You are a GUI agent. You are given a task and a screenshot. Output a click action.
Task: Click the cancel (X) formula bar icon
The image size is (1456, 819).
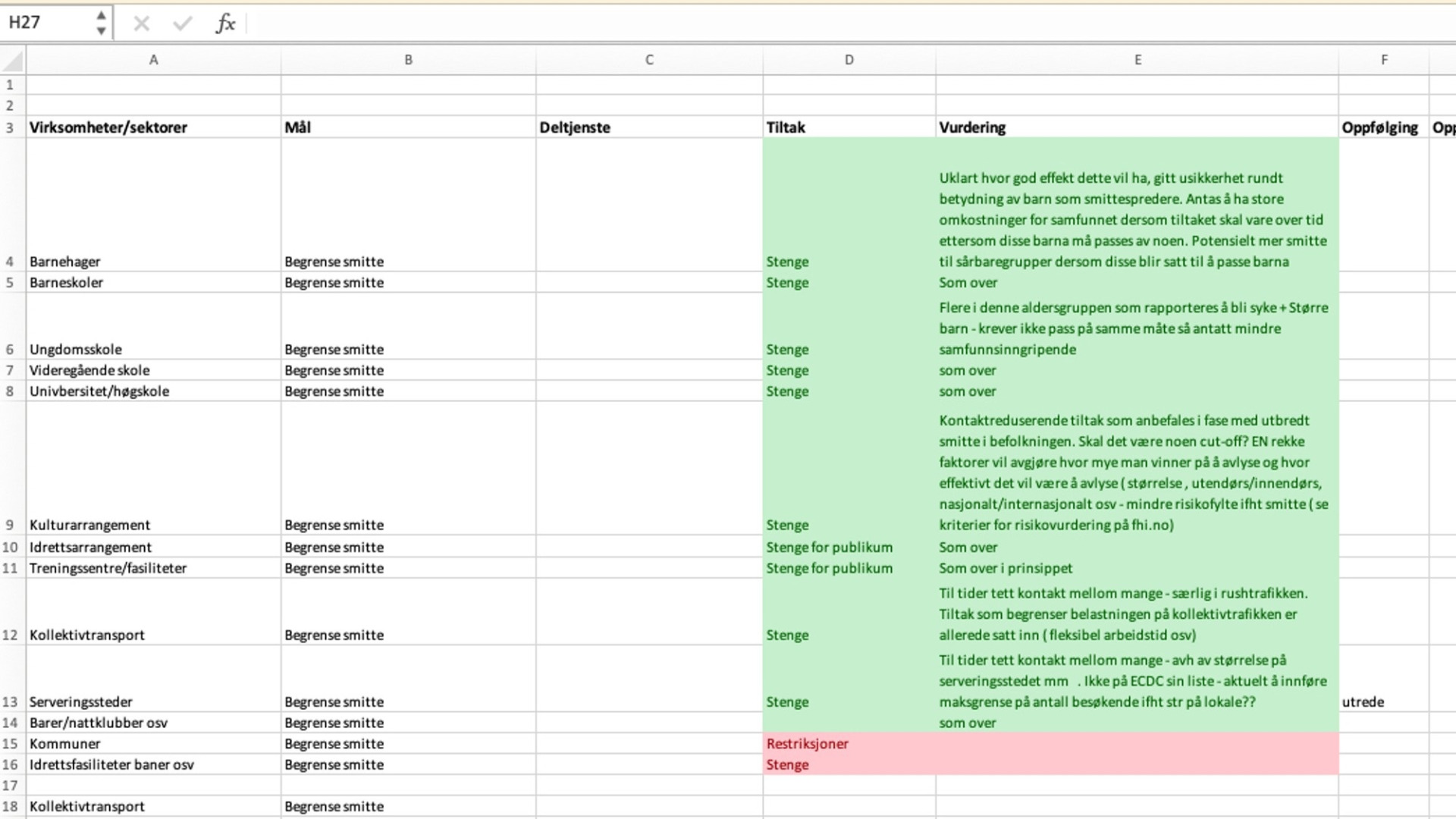[141, 24]
